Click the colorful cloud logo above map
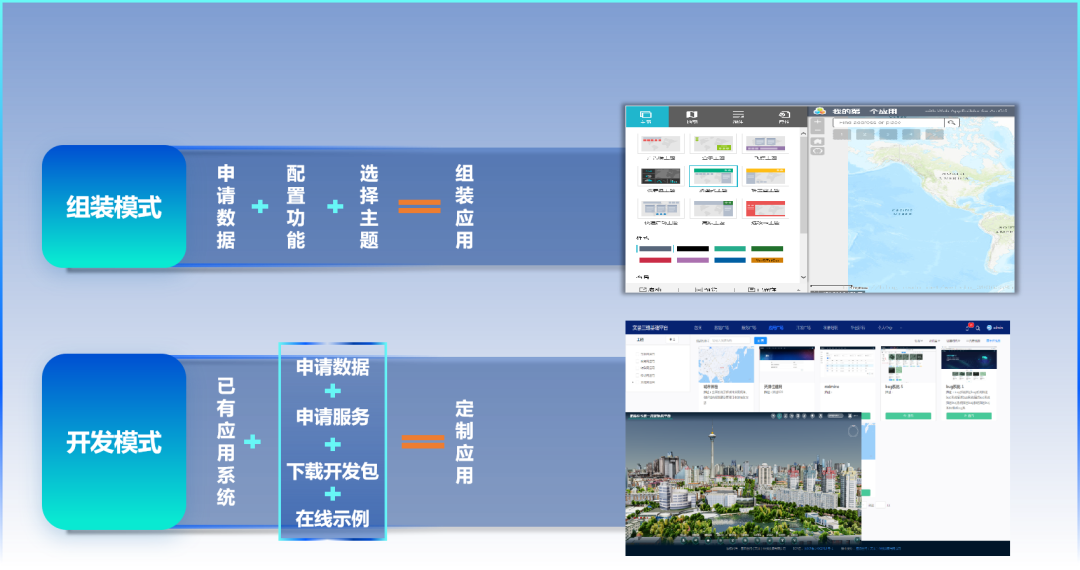The height and width of the screenshot is (570, 1080). 820,111
